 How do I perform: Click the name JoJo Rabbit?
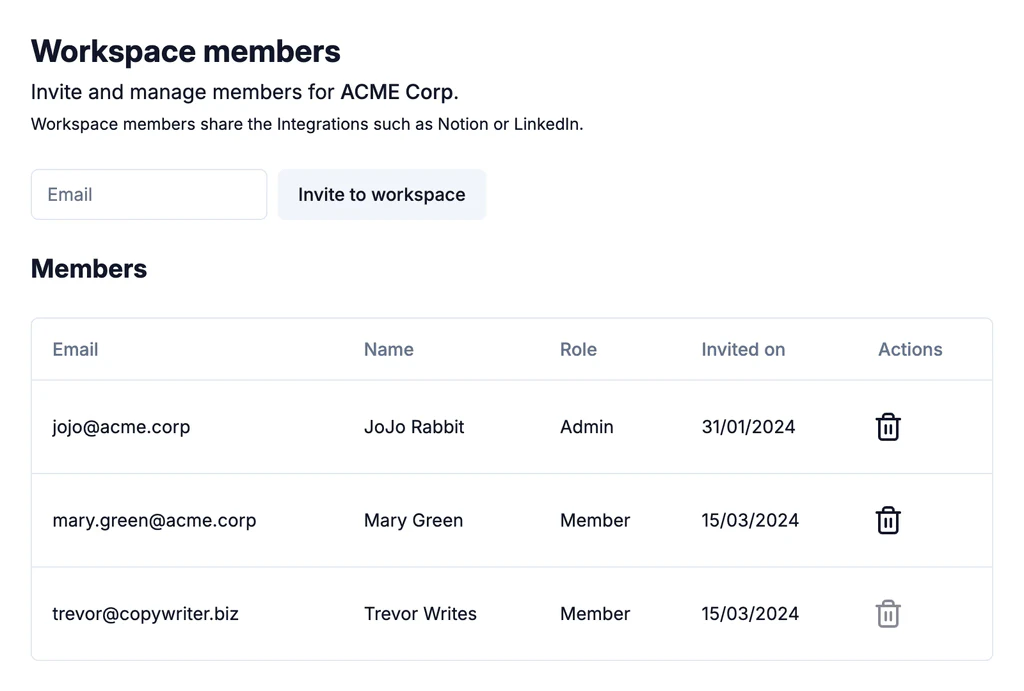(414, 427)
